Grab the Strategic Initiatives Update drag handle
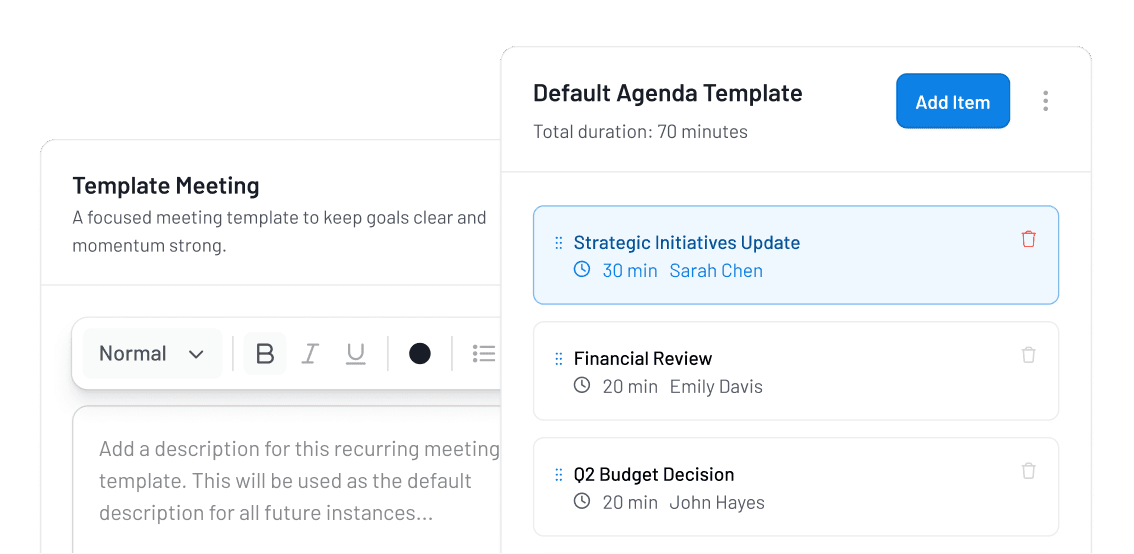1134x554 pixels. (x=559, y=243)
